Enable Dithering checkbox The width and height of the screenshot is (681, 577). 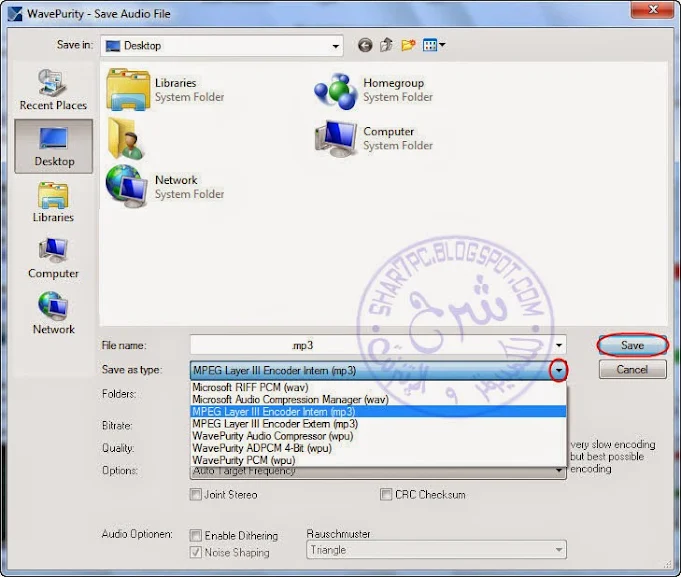pyautogui.click(x=196, y=535)
